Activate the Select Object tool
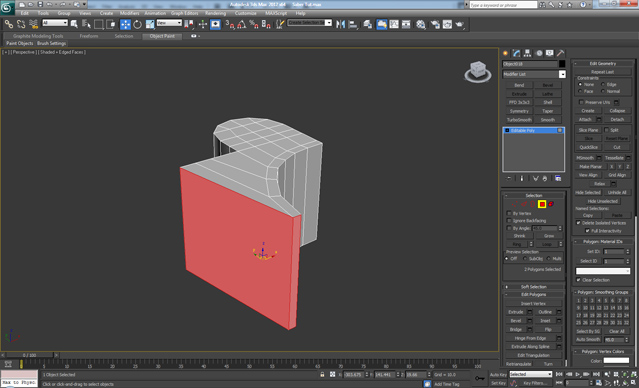The image size is (639, 388). coord(74,24)
